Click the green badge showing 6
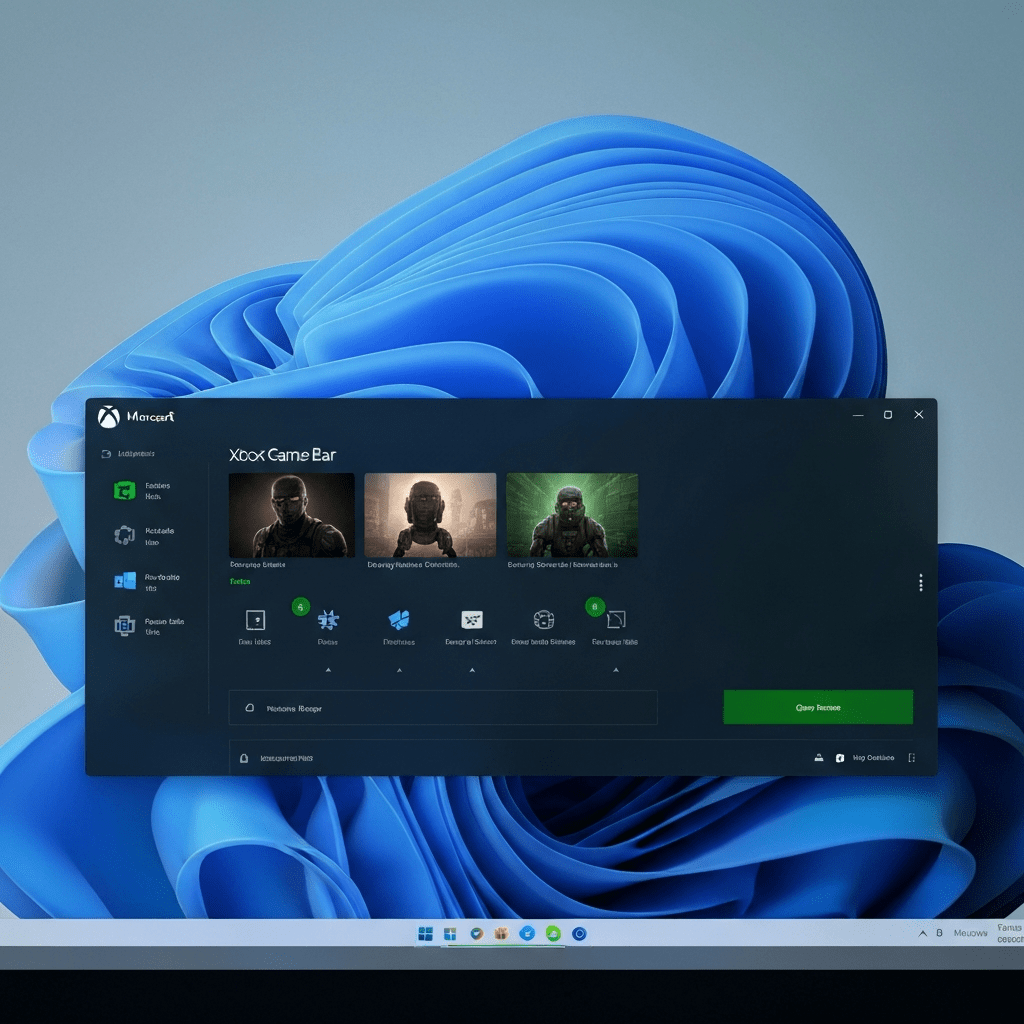Viewport: 1024px width, 1024px height. tap(300, 607)
